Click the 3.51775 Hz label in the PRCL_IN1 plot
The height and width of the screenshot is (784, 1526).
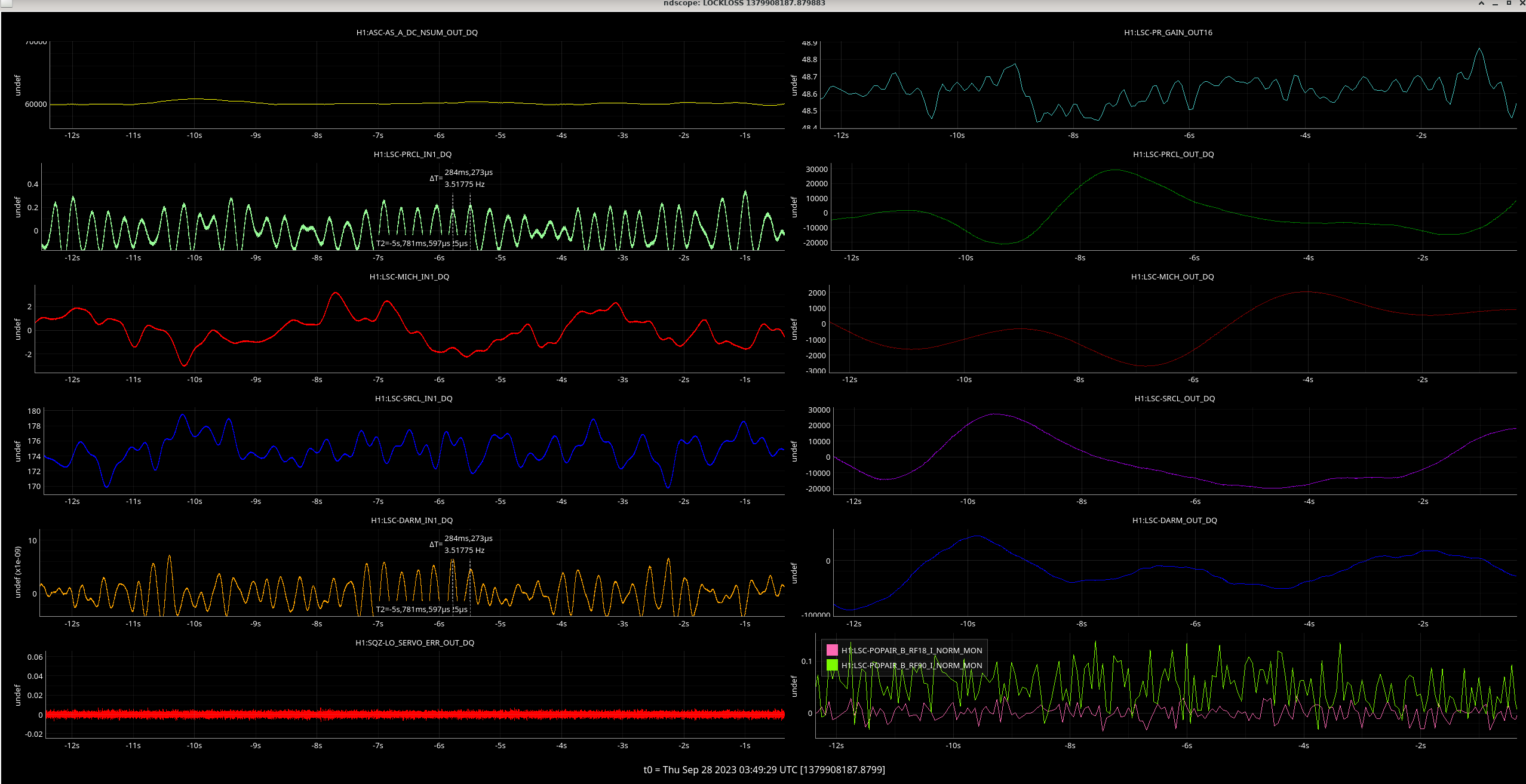pyautogui.click(x=464, y=185)
